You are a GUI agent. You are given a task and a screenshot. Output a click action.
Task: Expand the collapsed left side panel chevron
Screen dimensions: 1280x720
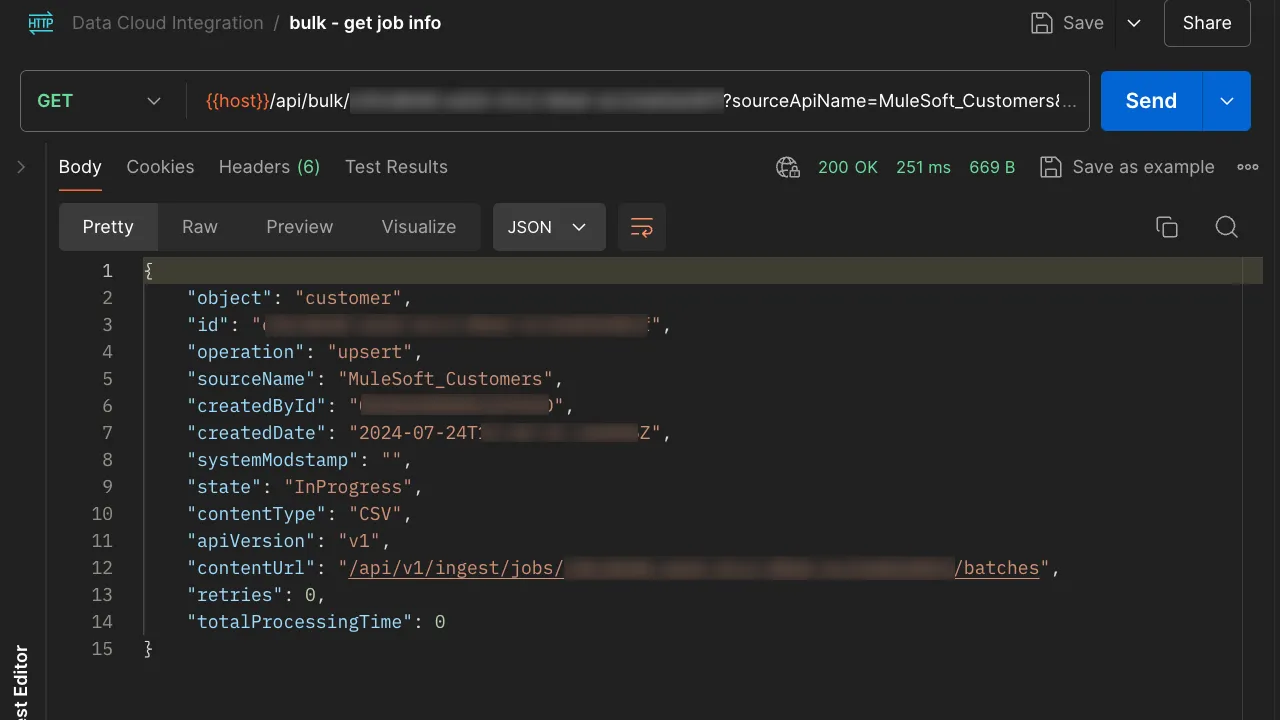(21, 167)
